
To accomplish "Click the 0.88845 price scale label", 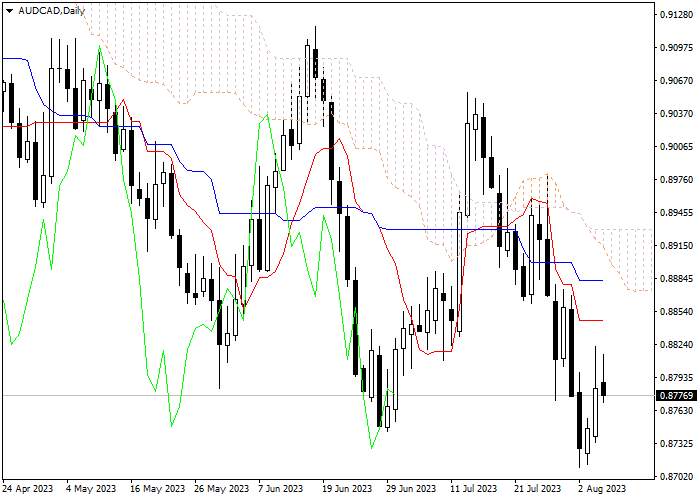I will click(678, 279).
